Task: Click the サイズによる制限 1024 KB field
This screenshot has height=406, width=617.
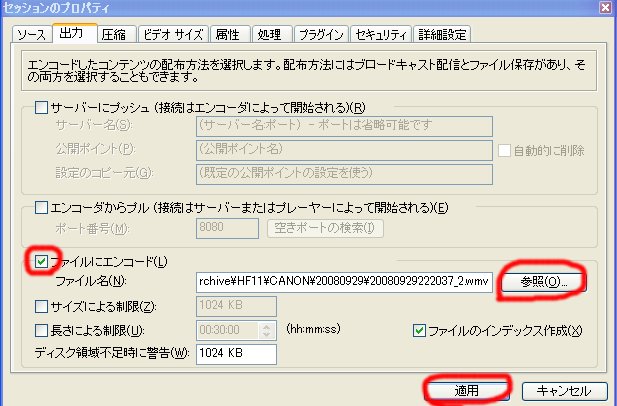Action: (x=236, y=306)
